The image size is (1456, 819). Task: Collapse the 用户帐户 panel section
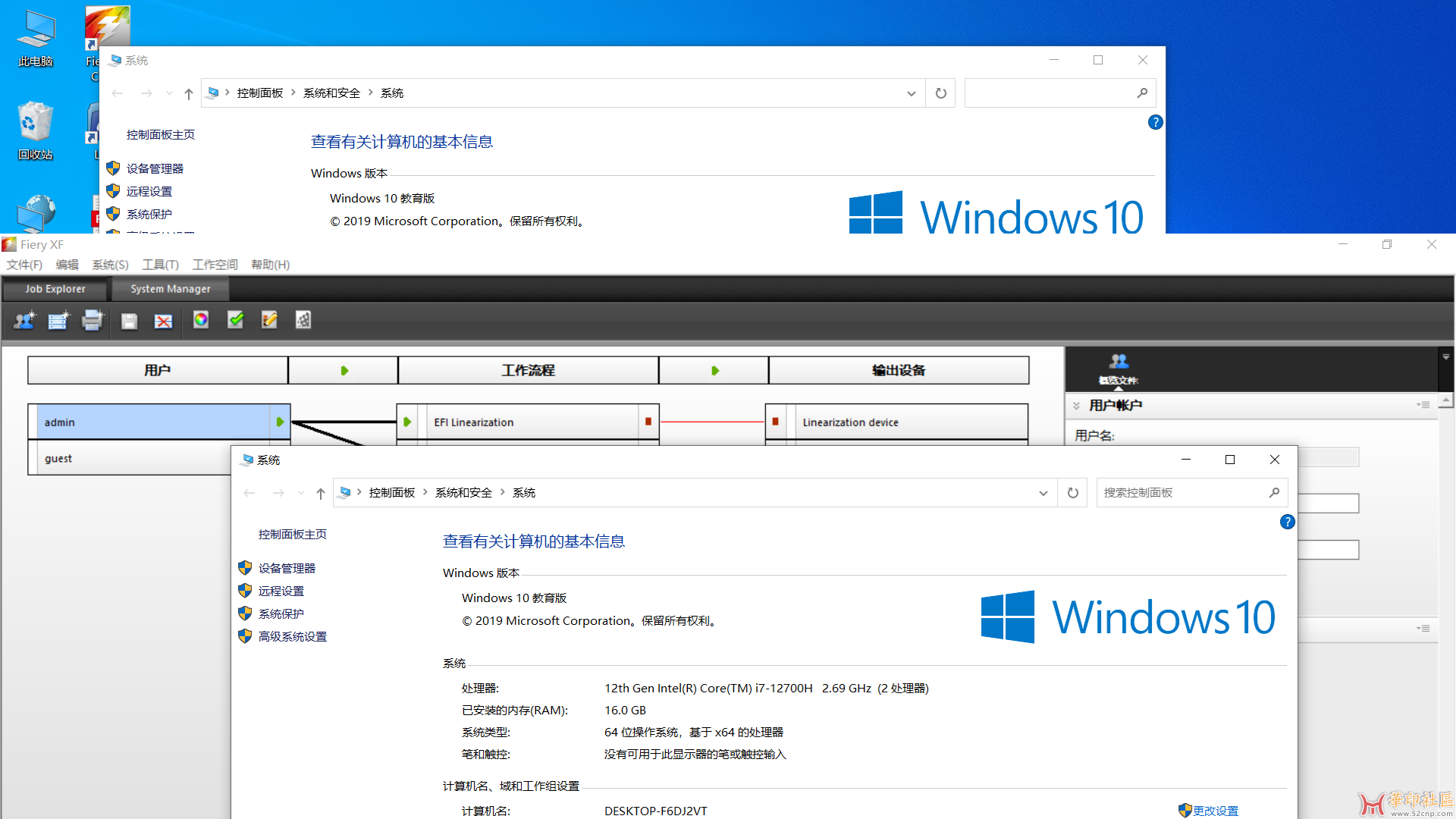[1076, 406]
